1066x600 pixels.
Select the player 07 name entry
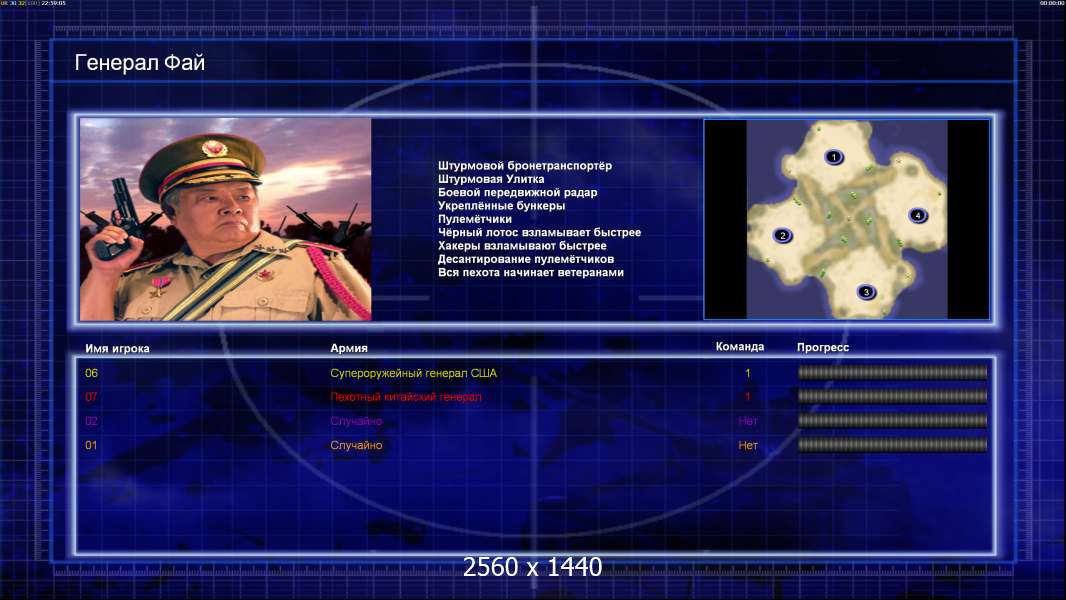click(92, 397)
